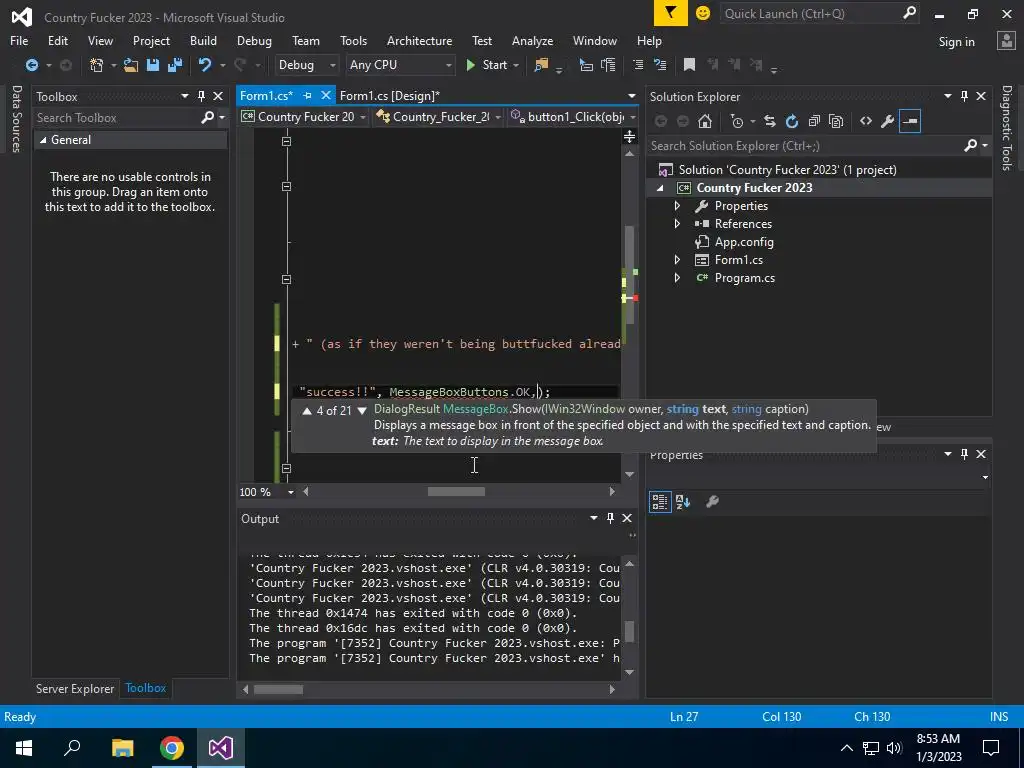Open the Analyze menu

tap(532, 40)
